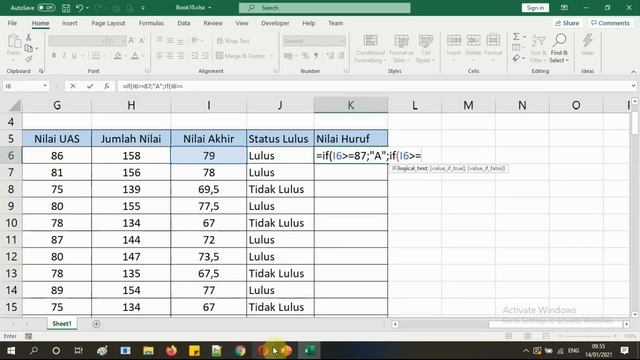Open the Comments pane button
Image resolution: width=640 pixels, height=360 pixels.
click(x=610, y=23)
